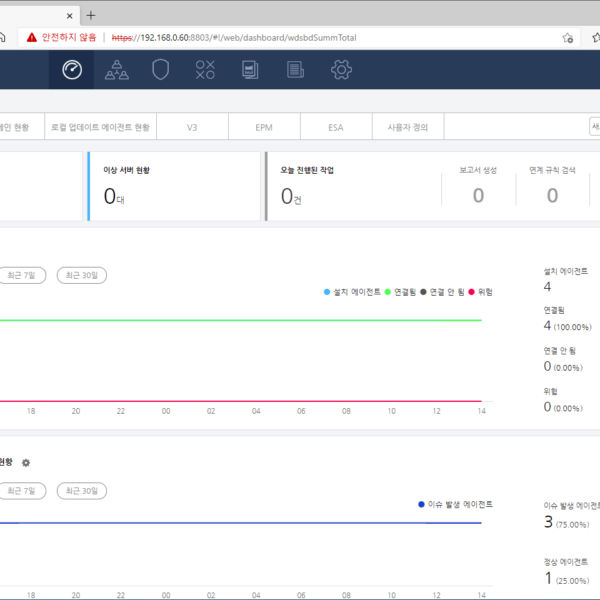Switch to the V3 tab
Viewport: 600px width, 600px height.
[192, 127]
